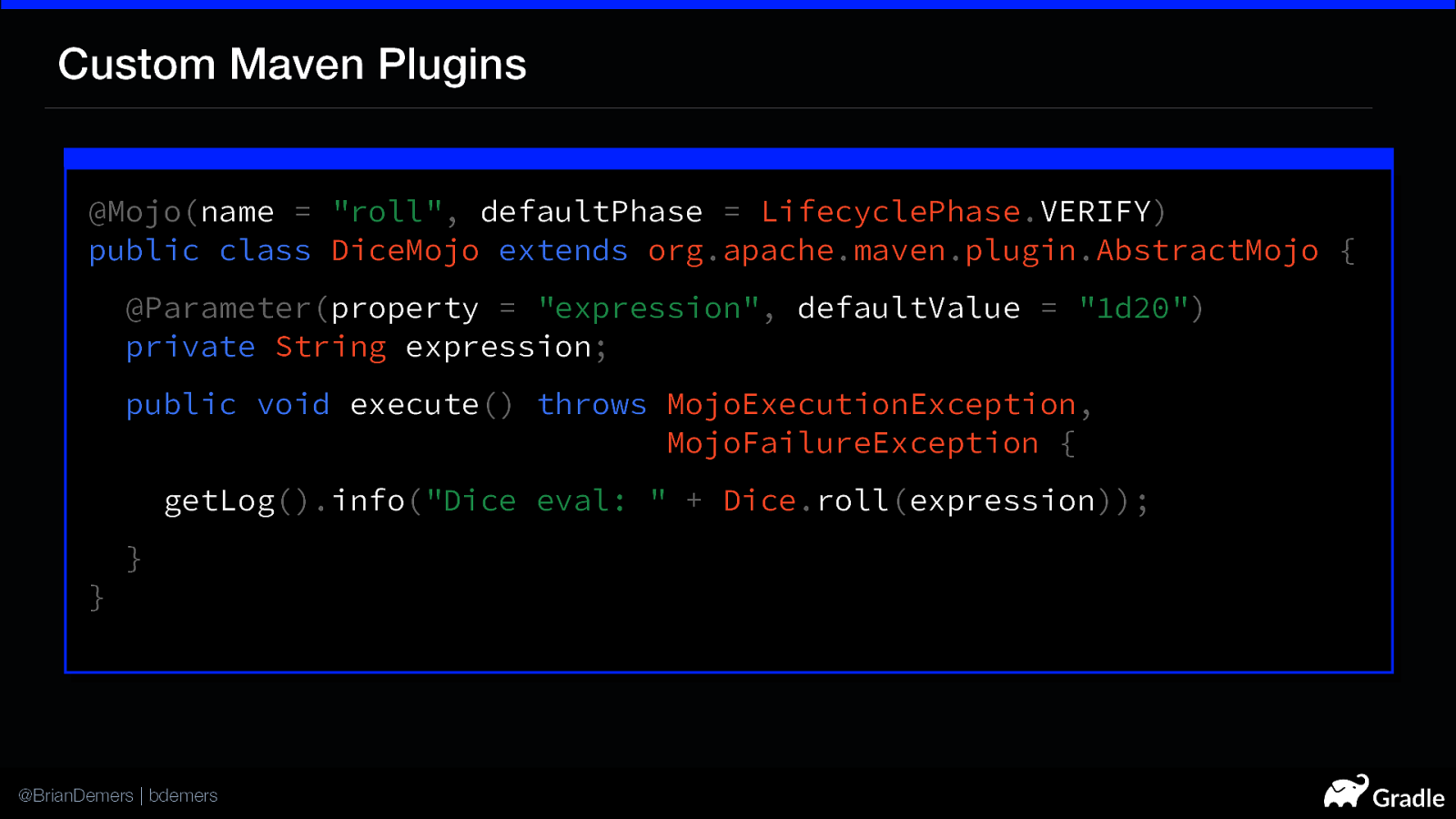
Task: Click the '@Parameter' annotation
Action: point(219,308)
